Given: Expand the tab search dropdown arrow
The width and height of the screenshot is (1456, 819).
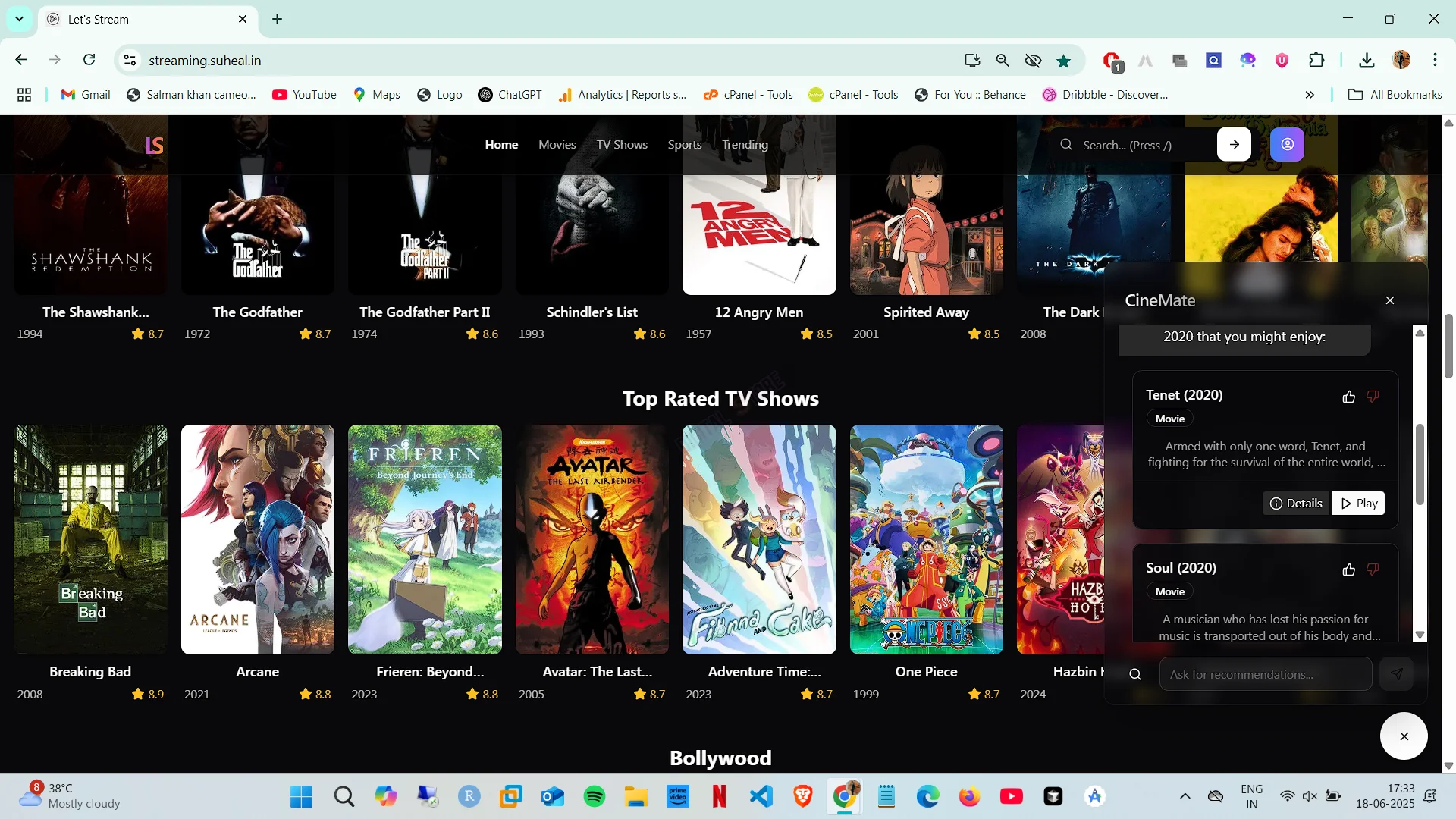Looking at the screenshot, I should [19, 19].
